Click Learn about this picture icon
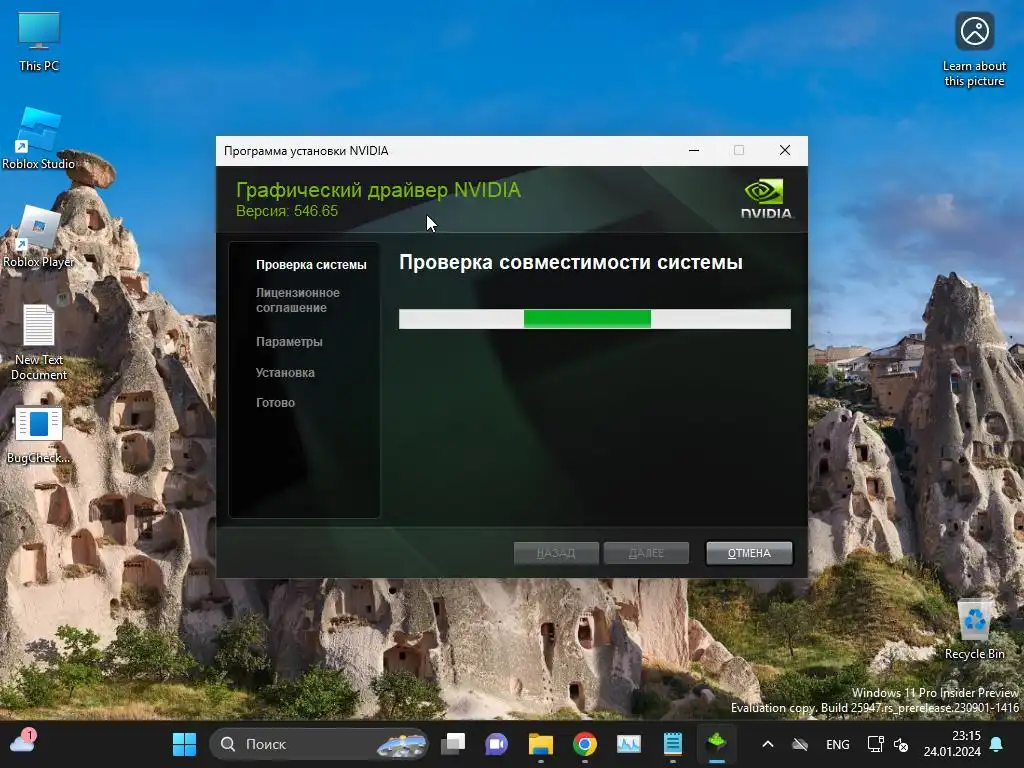 [x=974, y=50]
